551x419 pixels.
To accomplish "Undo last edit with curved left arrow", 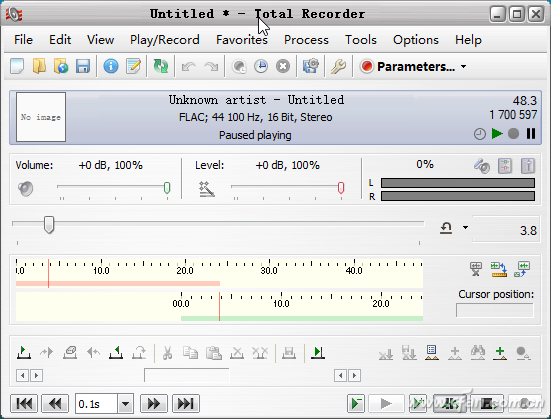I will [189, 66].
